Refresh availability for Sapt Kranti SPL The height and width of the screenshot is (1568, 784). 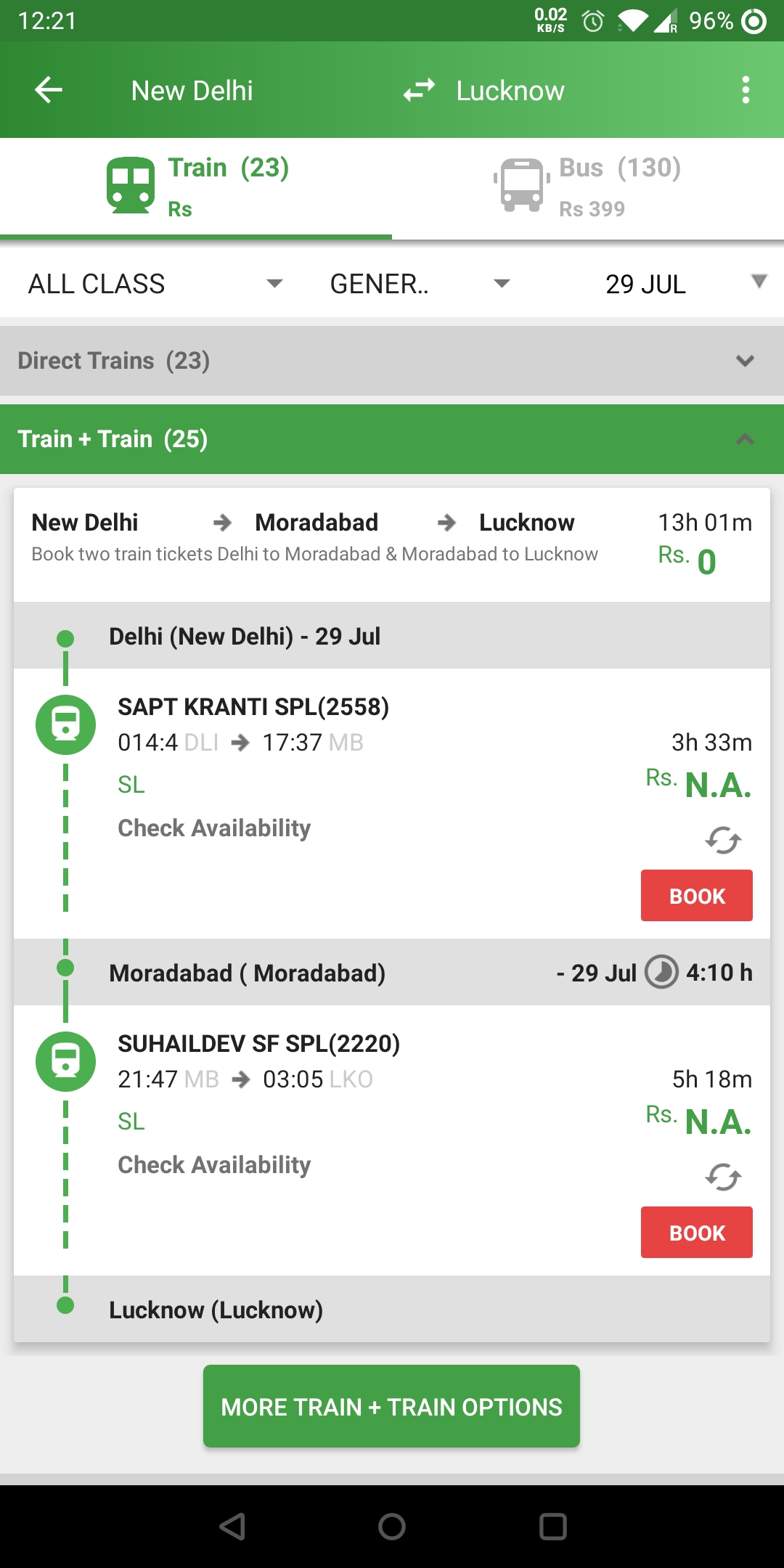tap(723, 840)
